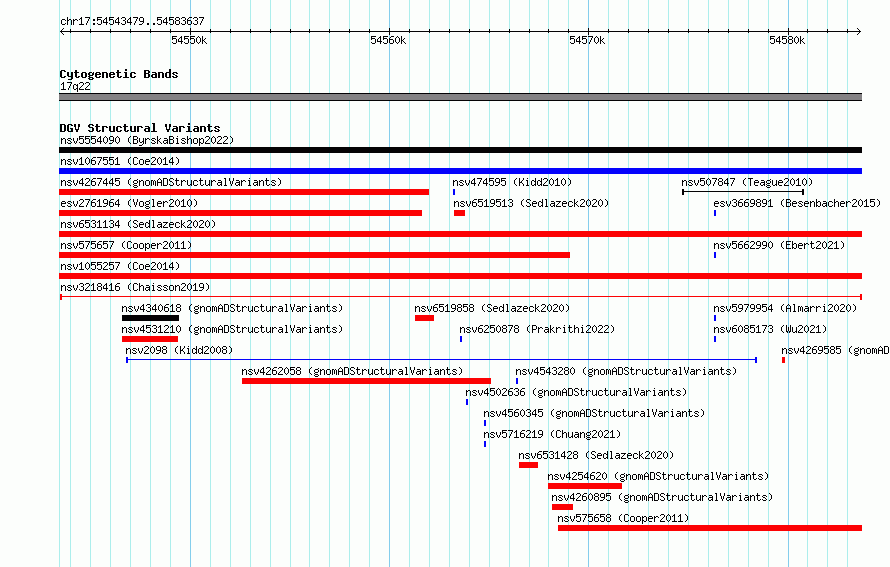The width and height of the screenshot is (890, 567).
Task: Select the nsv2098 (Kidd2008) label
Action: [179, 350]
